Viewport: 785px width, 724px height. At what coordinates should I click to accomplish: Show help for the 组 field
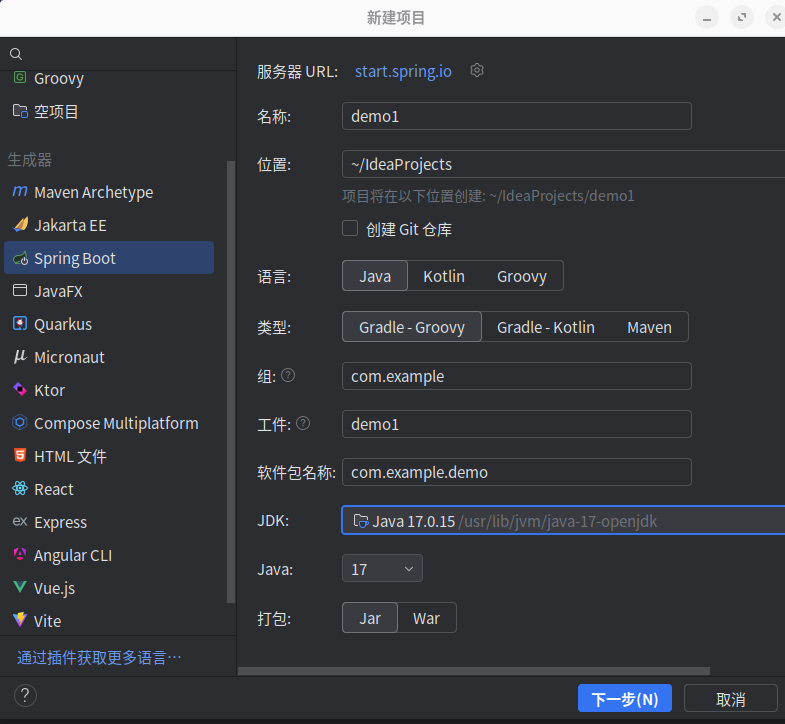click(x=288, y=375)
